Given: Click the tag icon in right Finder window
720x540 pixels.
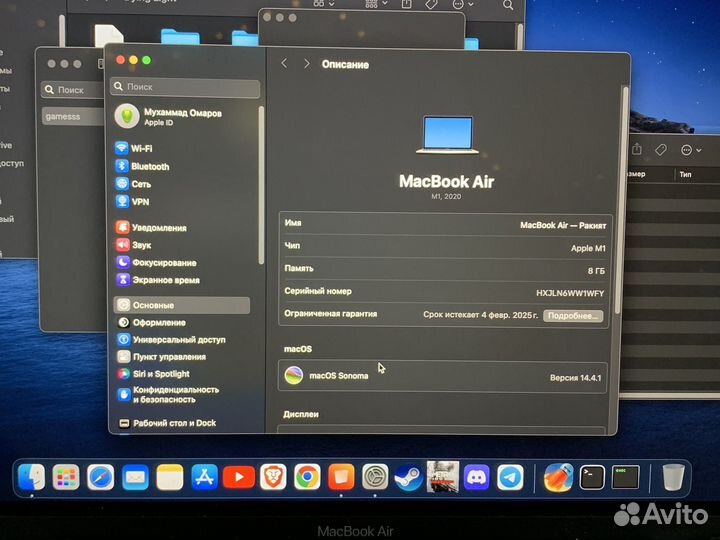Looking at the screenshot, I should click(x=661, y=150).
